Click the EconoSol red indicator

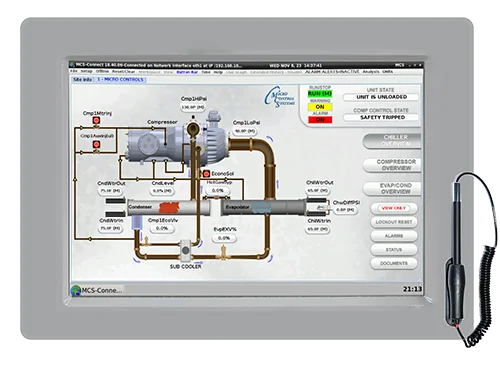(x=206, y=174)
